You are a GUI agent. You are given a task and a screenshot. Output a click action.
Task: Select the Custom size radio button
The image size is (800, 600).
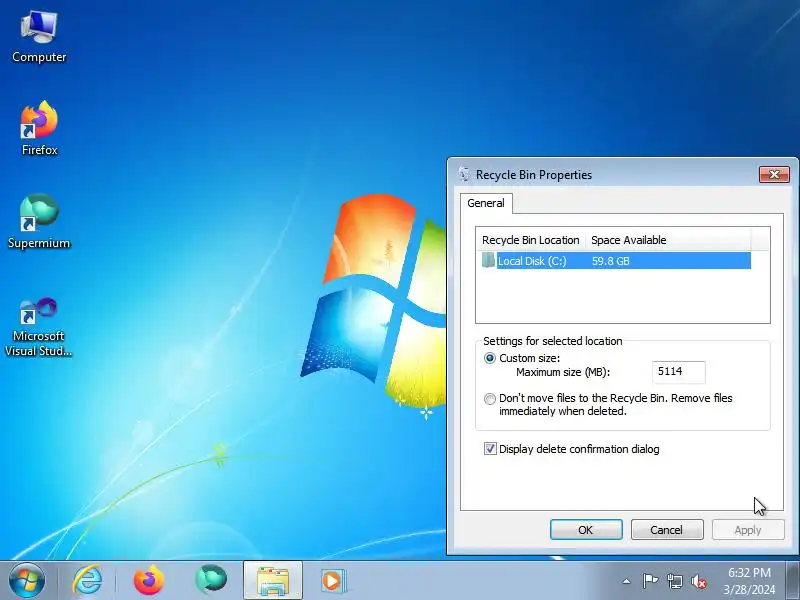pos(490,358)
